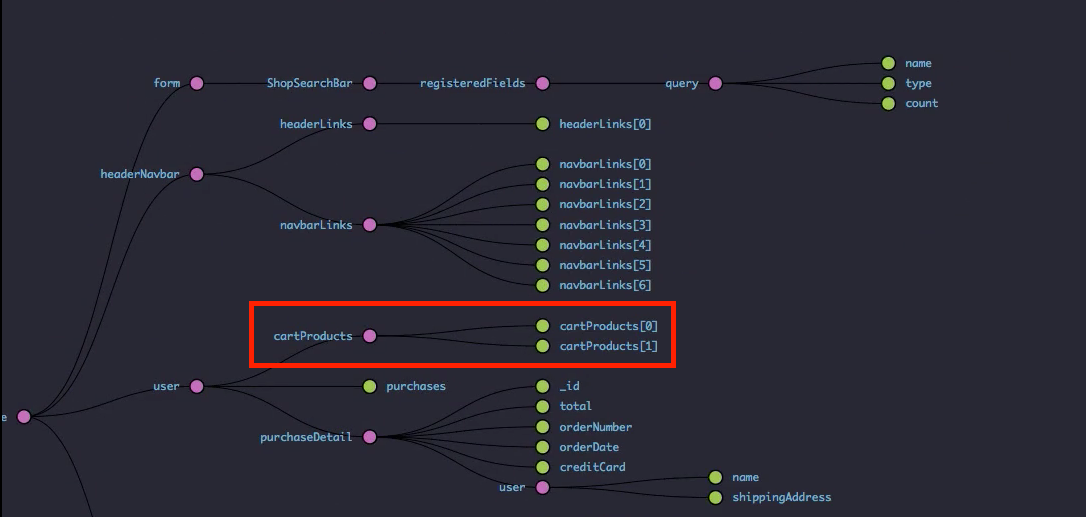1086x517 pixels.
Task: Select the navbarLinks[3] green node
Action: pyautogui.click(x=543, y=225)
